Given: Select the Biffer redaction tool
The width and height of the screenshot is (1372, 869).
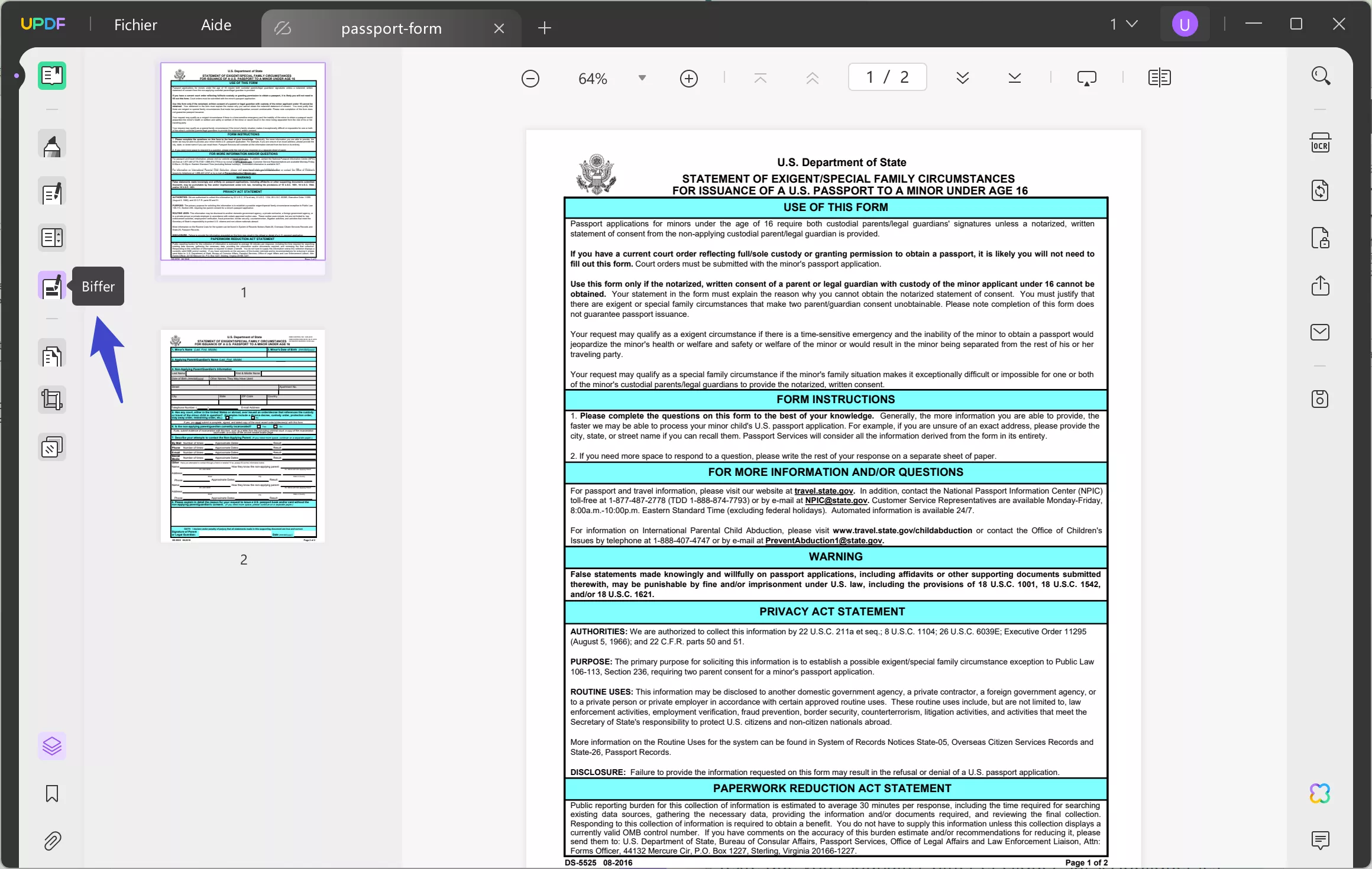Looking at the screenshot, I should click(x=52, y=286).
